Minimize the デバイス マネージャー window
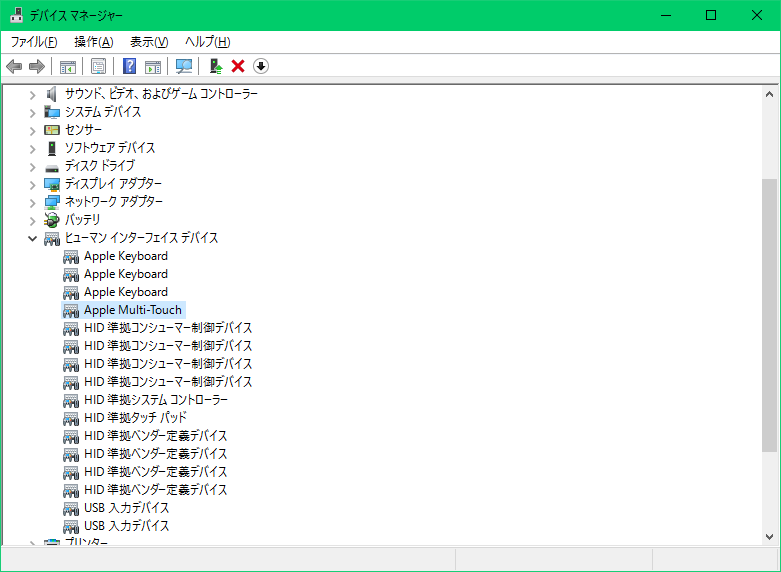 666,15
